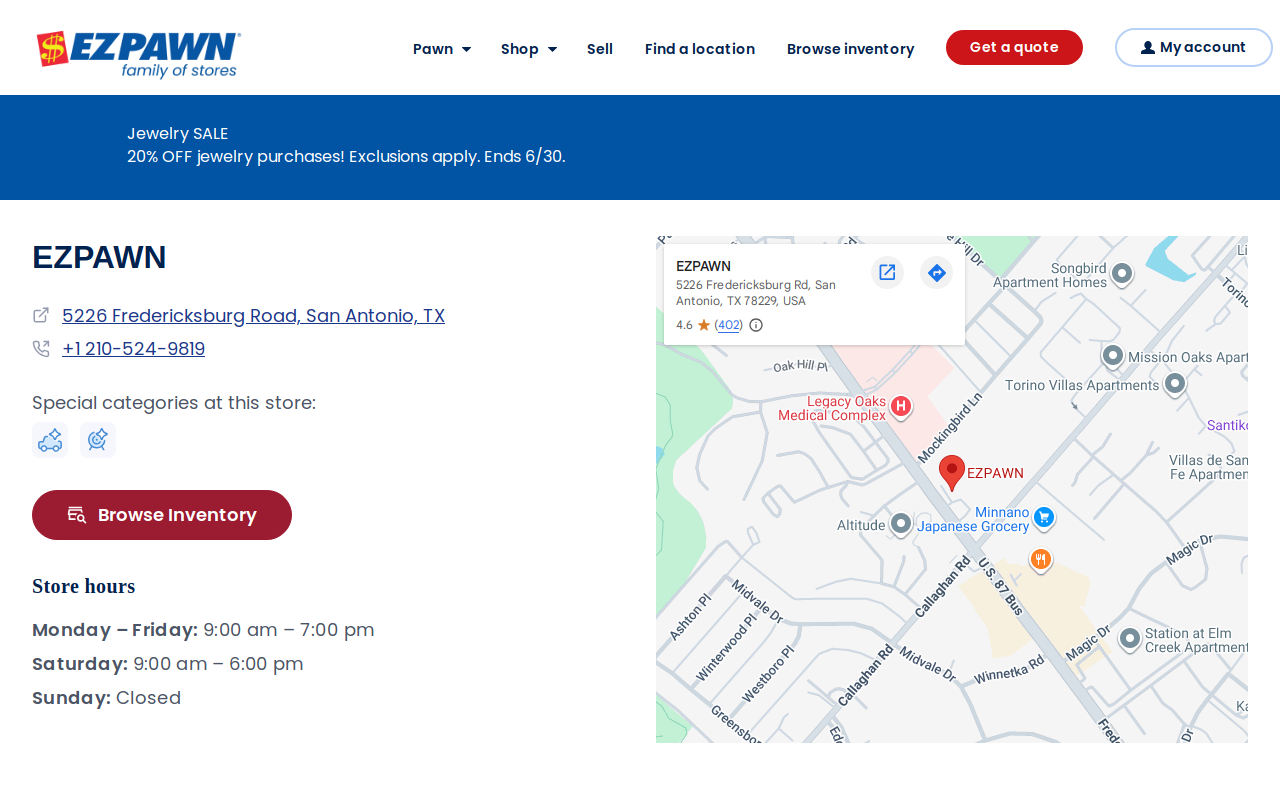
Task: Click the second special category target icon
Action: (x=98, y=440)
